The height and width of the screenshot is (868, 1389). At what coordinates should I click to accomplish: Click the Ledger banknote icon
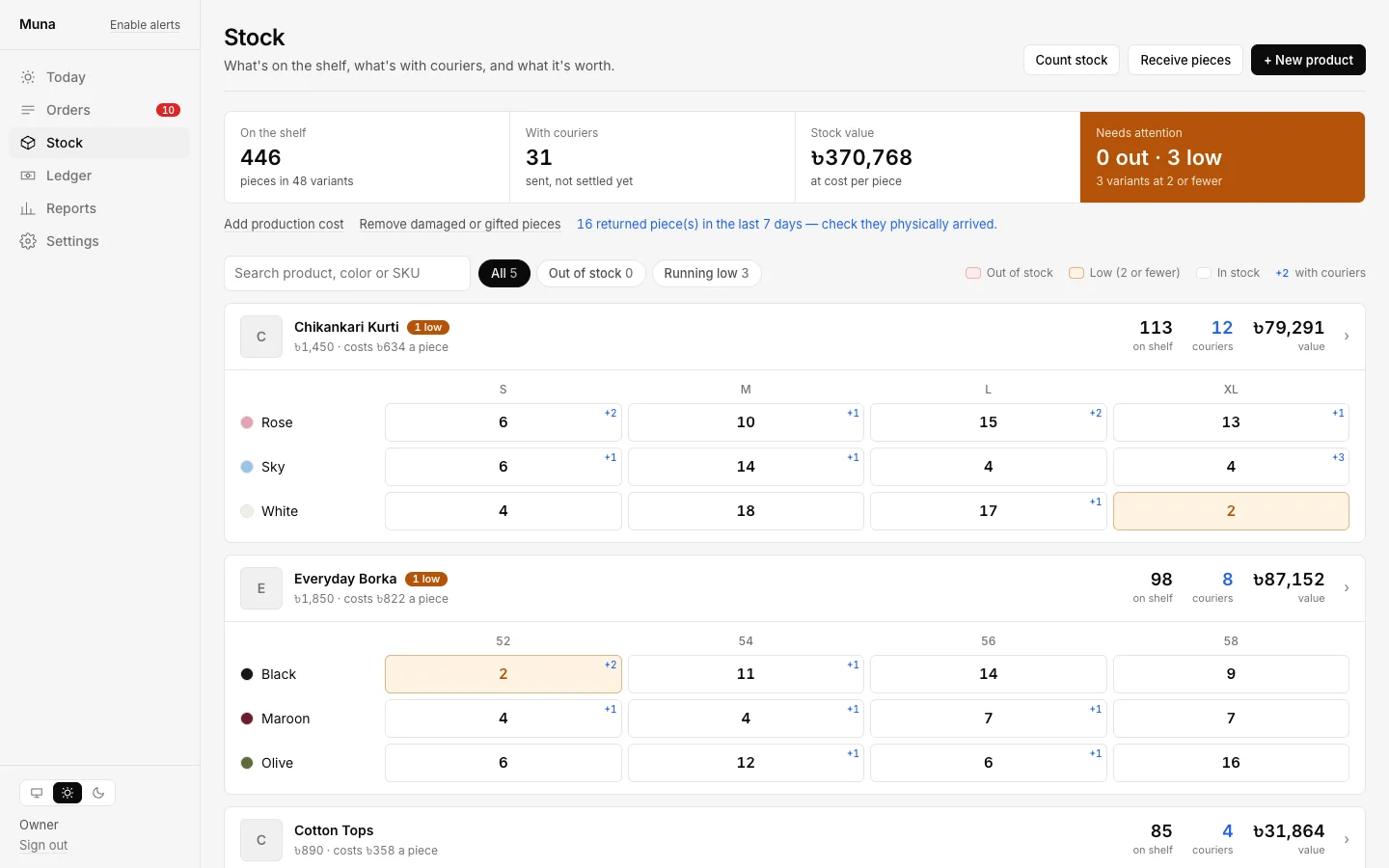click(x=28, y=176)
